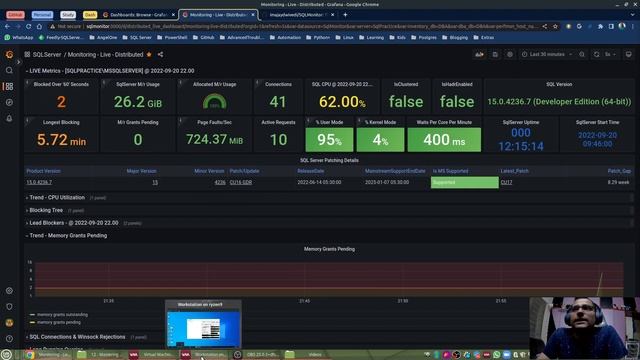640x360 pixels.
Task: Open the PowerShell bookmarks folder
Action: click(172, 37)
